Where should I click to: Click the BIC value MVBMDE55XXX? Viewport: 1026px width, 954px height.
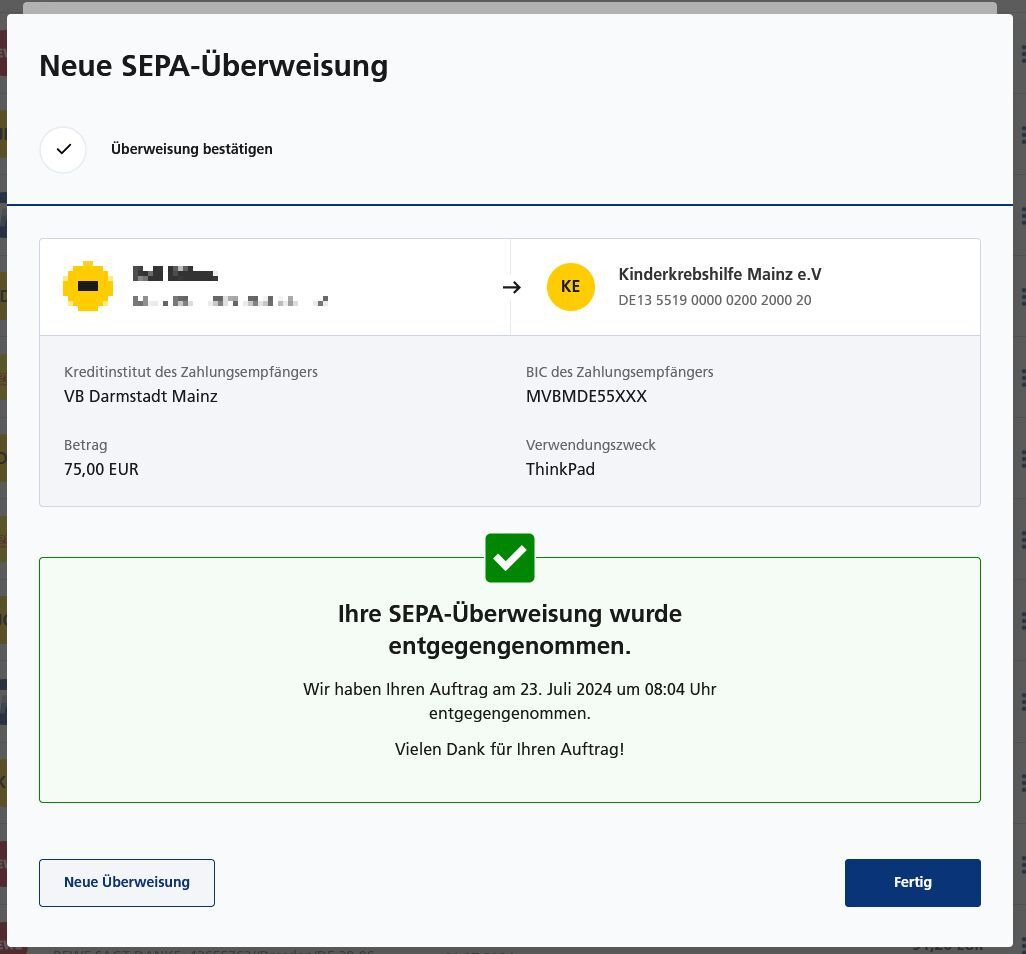[586, 396]
